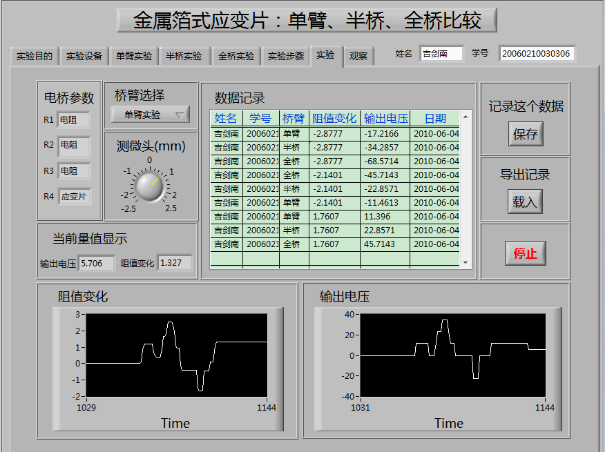Click the R2 电阻 field
Viewport: 605px width, 453px height.
74,146
